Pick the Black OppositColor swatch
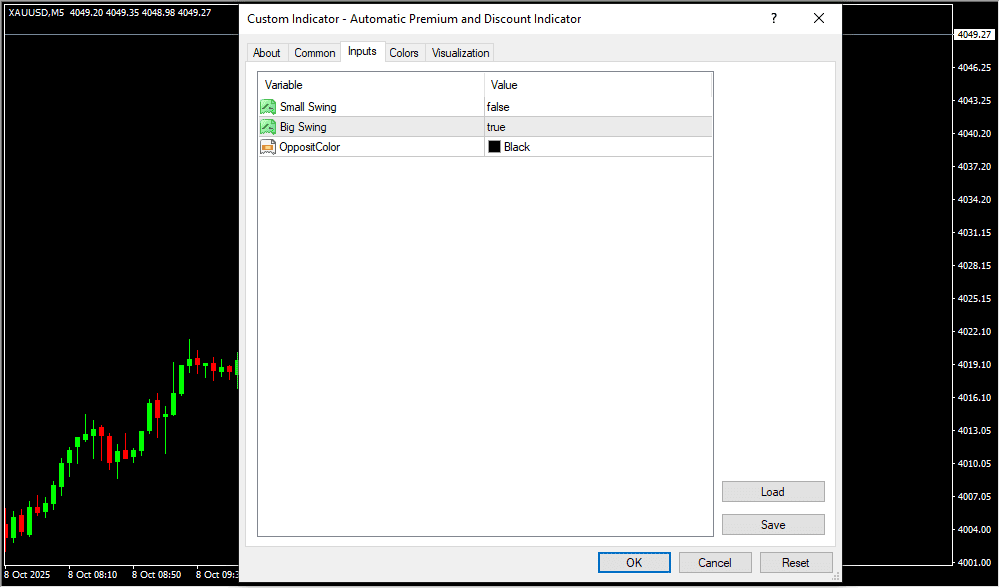 (494, 147)
